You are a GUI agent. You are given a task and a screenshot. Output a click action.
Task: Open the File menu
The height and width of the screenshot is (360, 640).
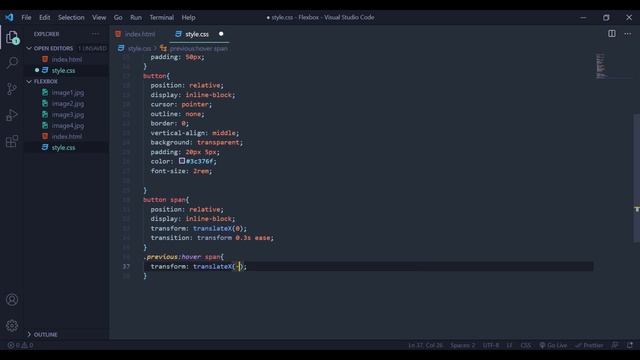[x=26, y=18]
